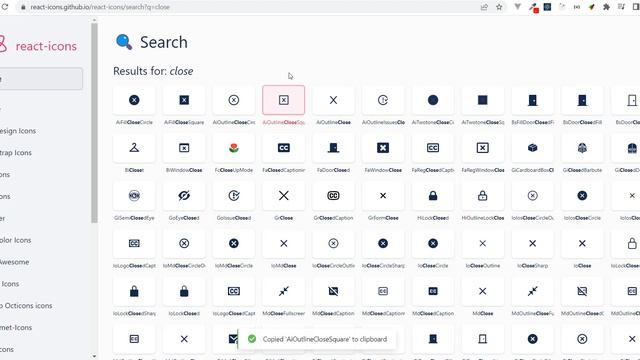Select the AiTwotoneCloseSquare icon
Image resolution: width=640 pixels, height=360 pixels.
[483, 100]
